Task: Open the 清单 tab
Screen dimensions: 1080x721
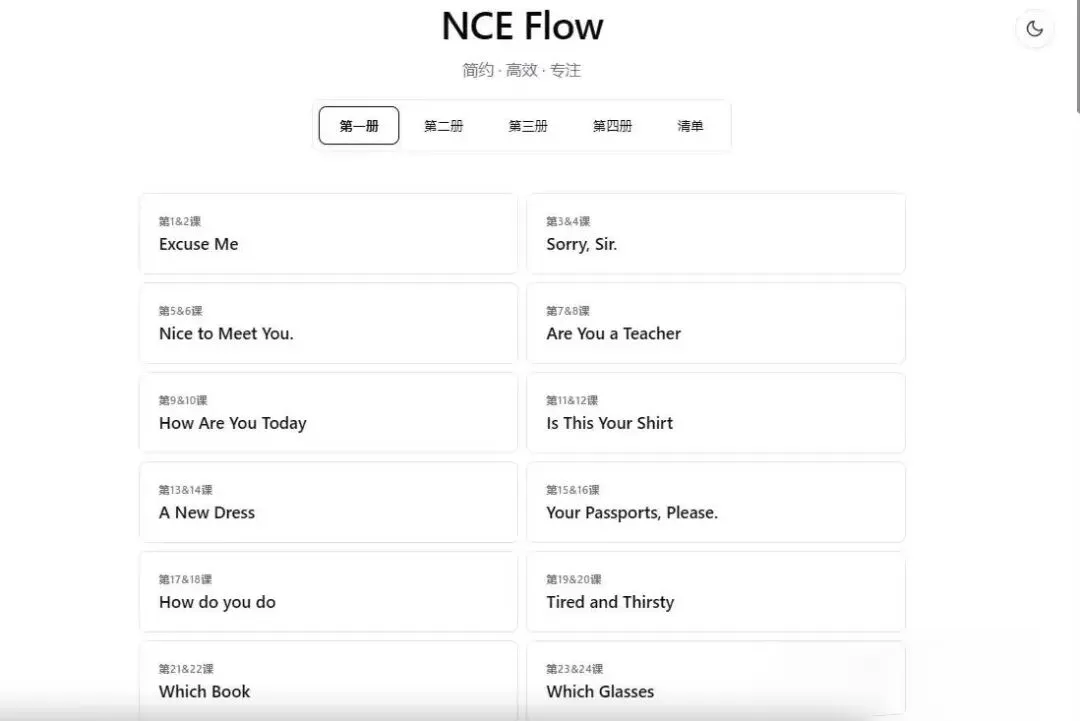Action: click(x=690, y=126)
